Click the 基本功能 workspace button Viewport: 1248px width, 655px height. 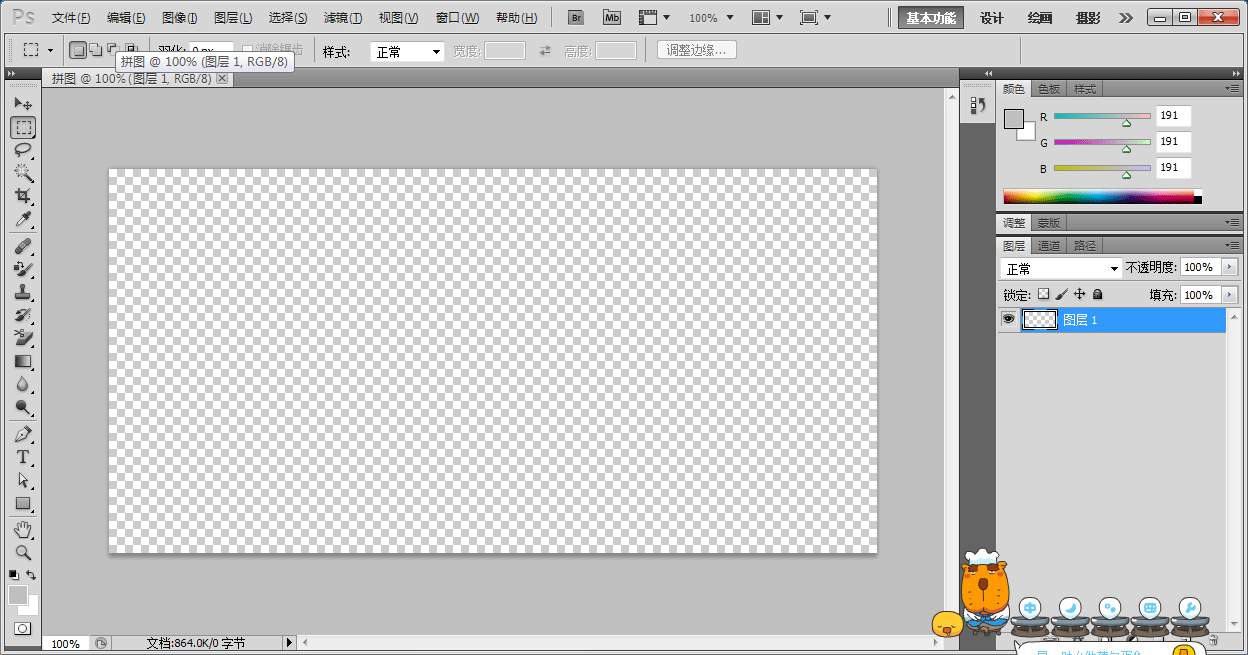(931, 18)
